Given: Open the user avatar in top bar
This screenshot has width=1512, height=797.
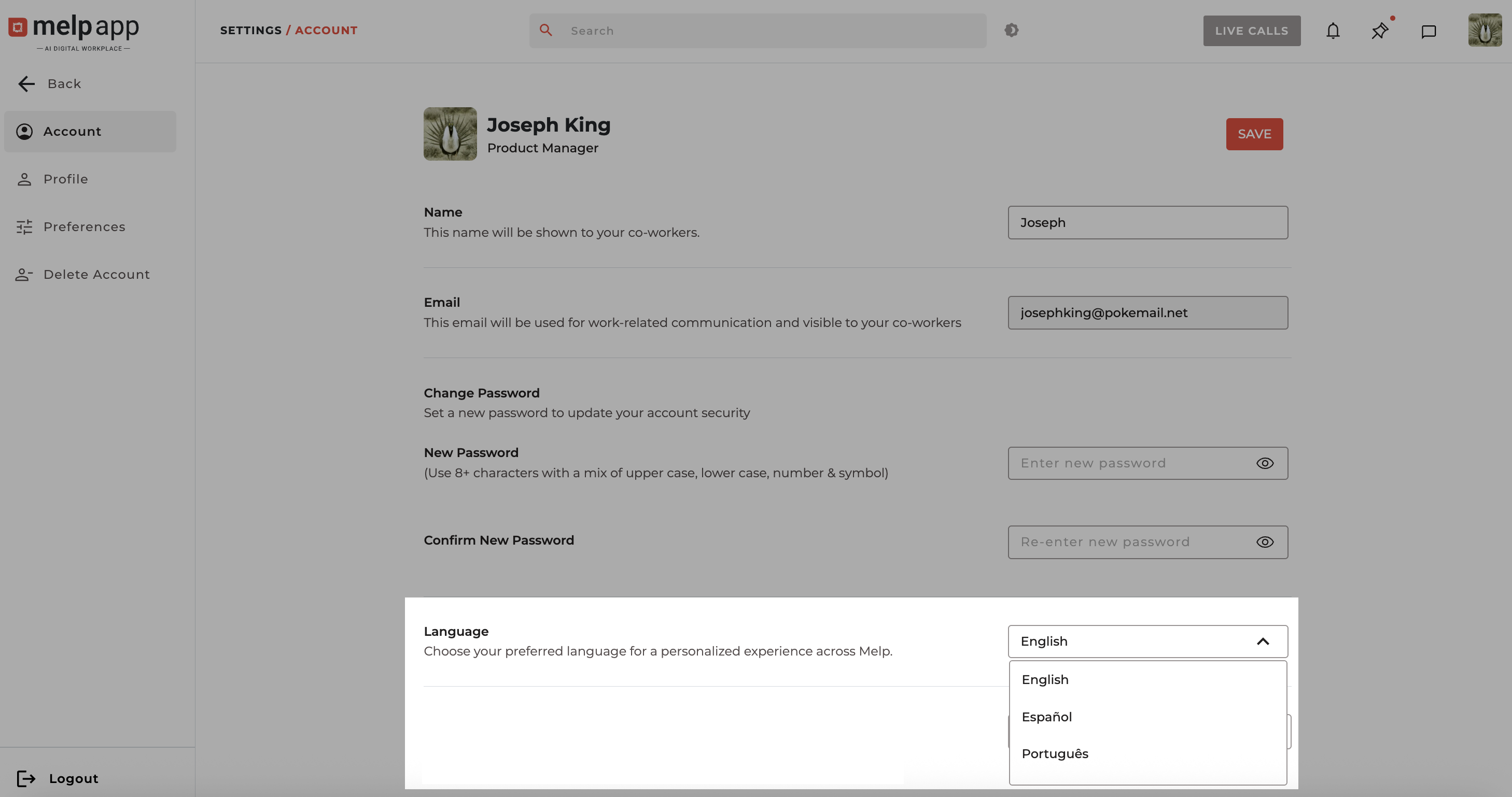Looking at the screenshot, I should pyautogui.click(x=1485, y=31).
